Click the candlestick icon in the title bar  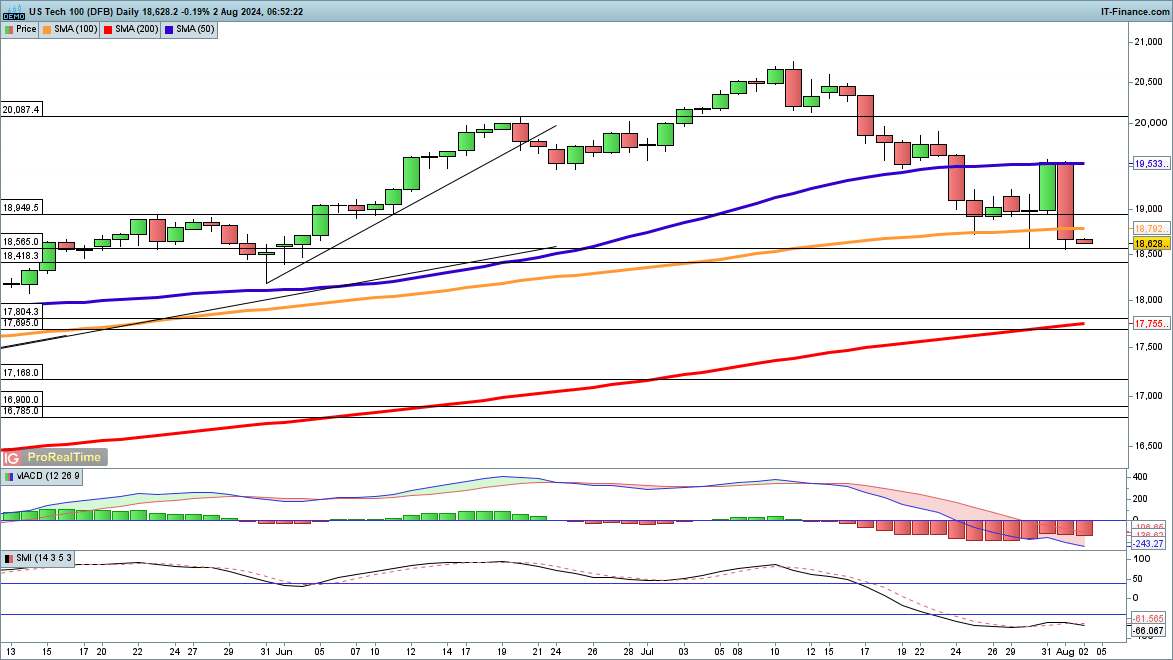[16, 9]
